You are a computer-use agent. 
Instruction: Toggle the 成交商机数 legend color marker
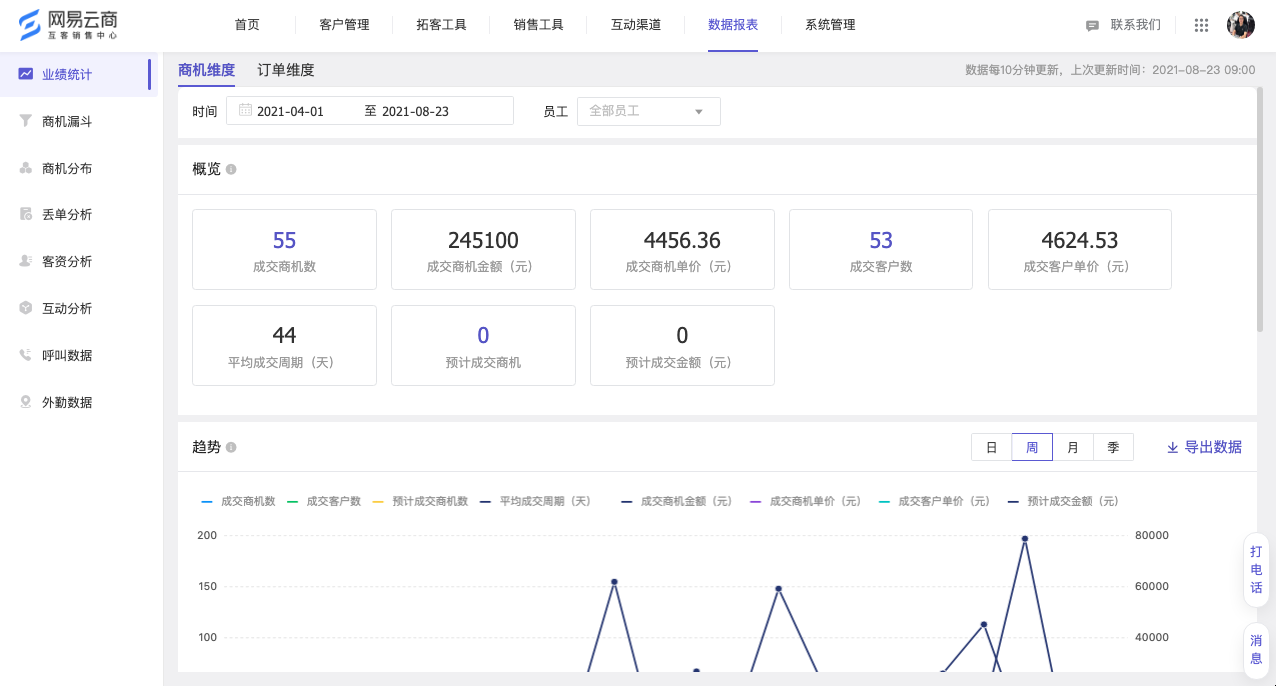click(x=207, y=501)
